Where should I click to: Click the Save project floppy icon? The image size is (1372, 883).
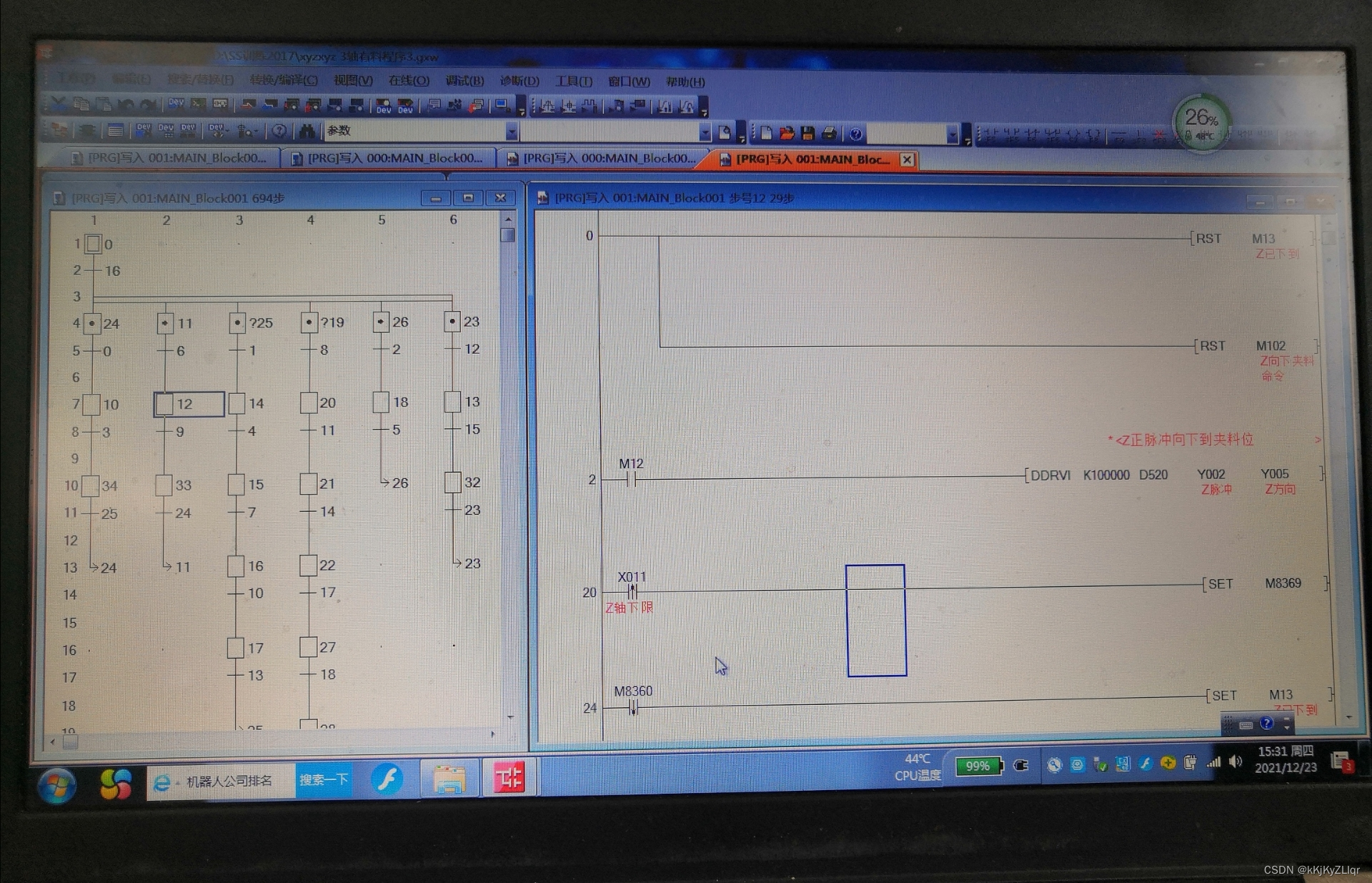coord(807,133)
